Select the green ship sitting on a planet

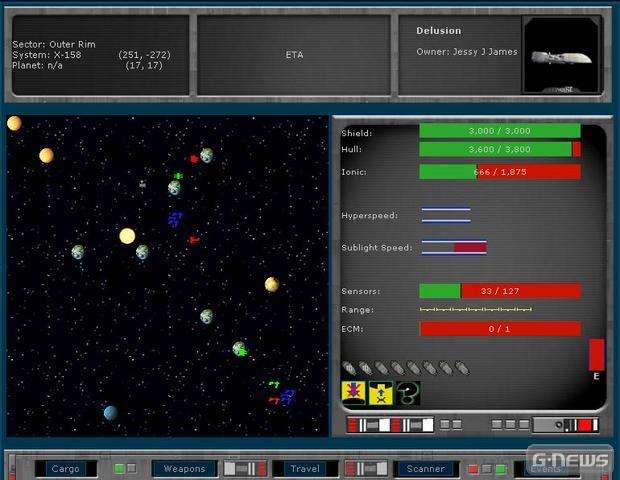[242, 351]
